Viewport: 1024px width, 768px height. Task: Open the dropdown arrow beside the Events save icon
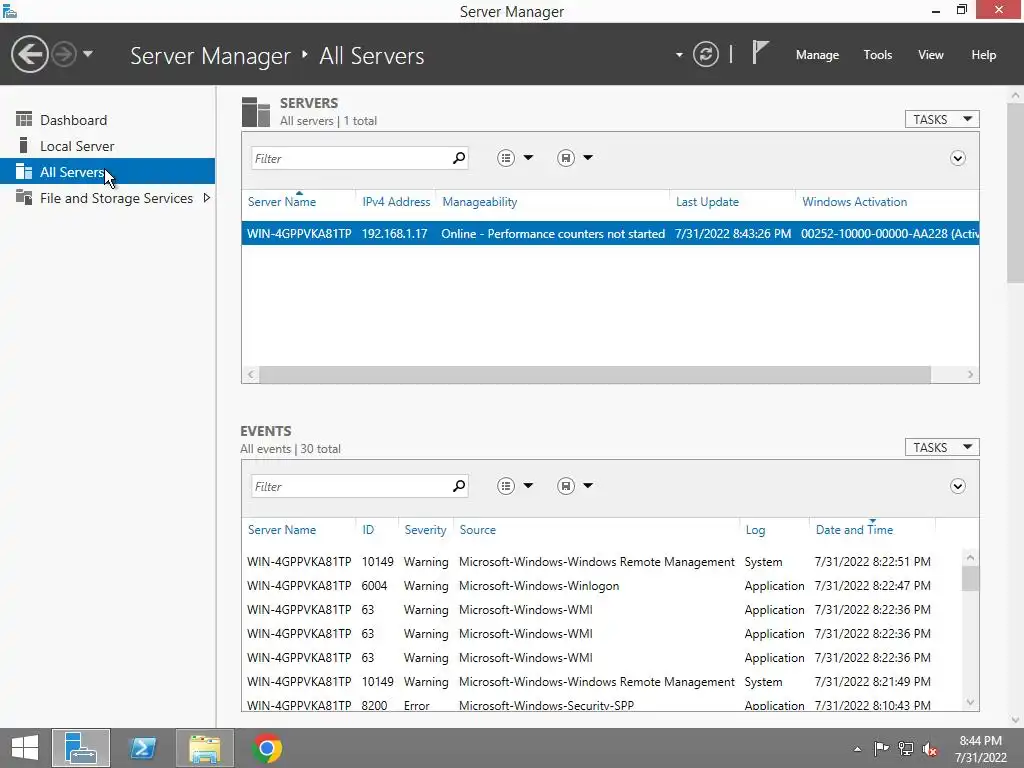click(x=588, y=486)
